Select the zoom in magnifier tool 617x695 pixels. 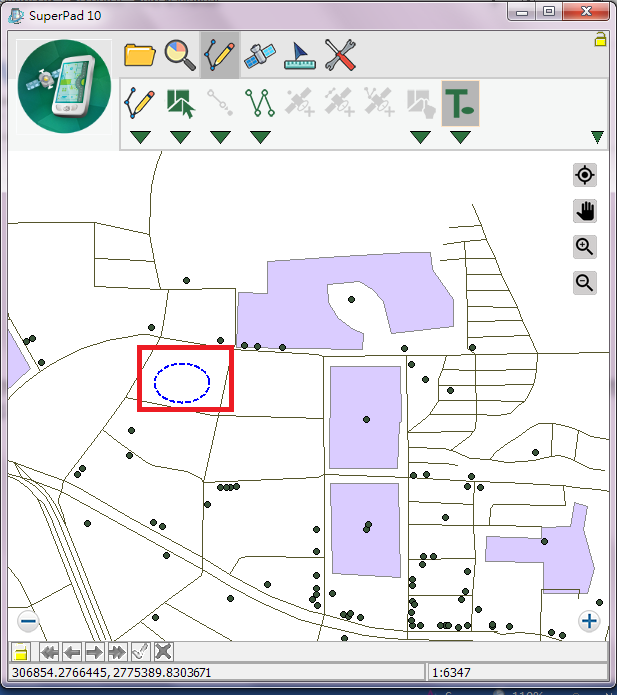585,247
